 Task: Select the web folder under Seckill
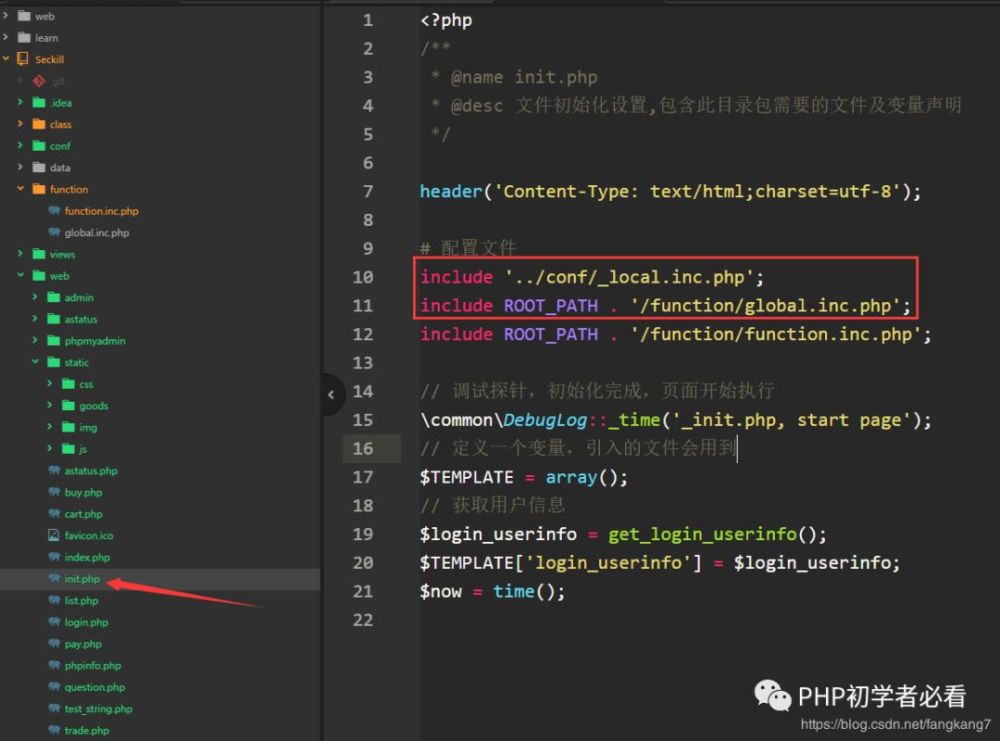pyautogui.click(x=59, y=276)
